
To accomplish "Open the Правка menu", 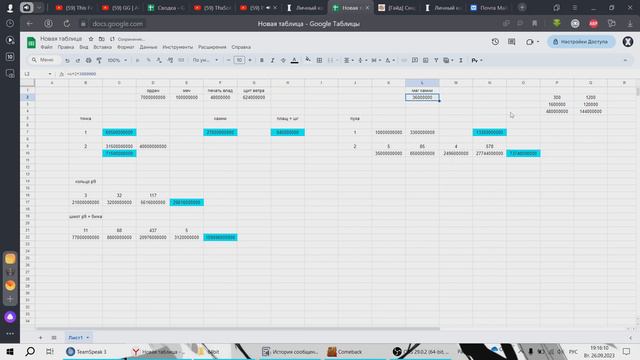I will coord(66,47).
